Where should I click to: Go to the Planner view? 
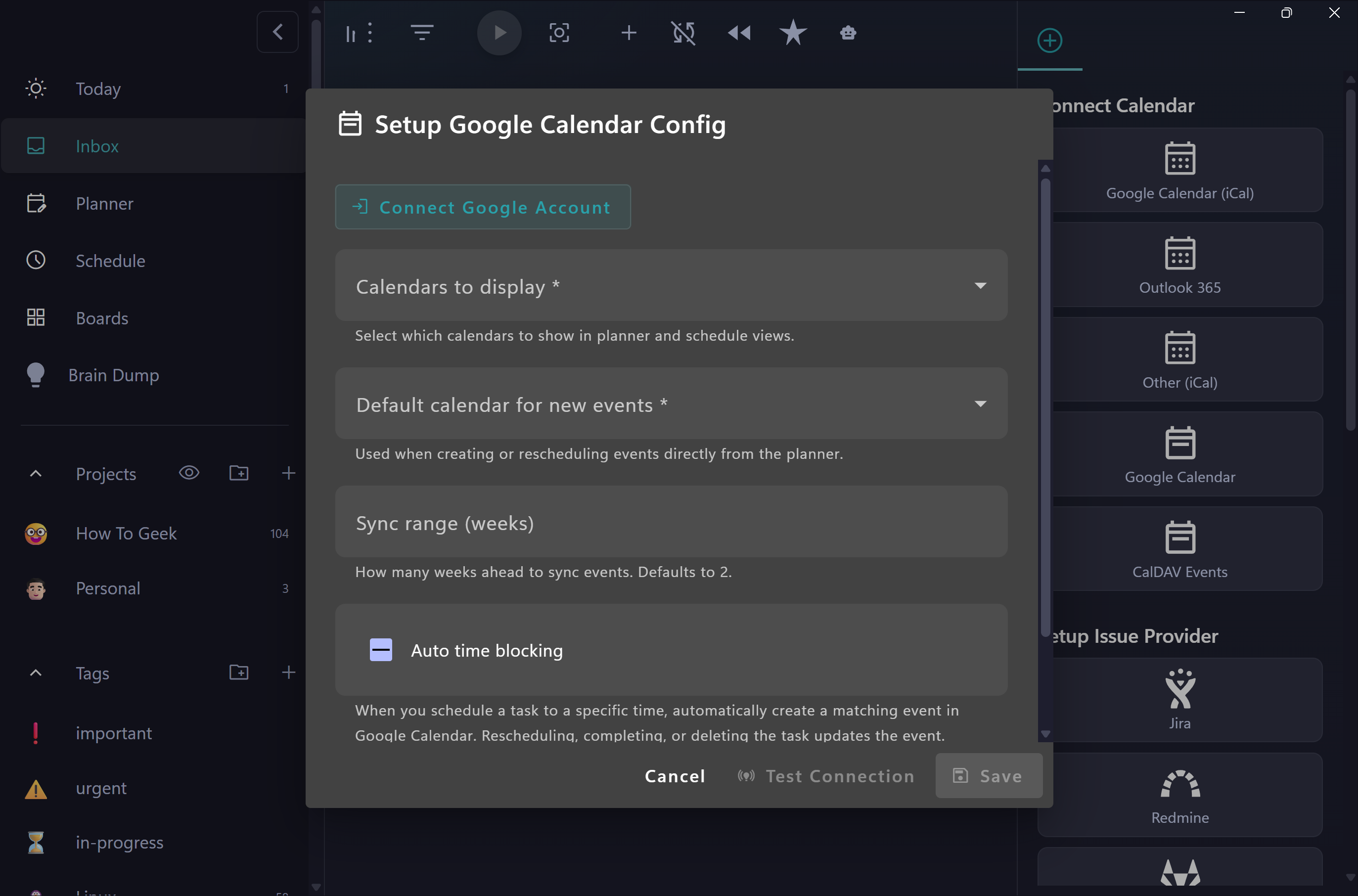(154, 203)
